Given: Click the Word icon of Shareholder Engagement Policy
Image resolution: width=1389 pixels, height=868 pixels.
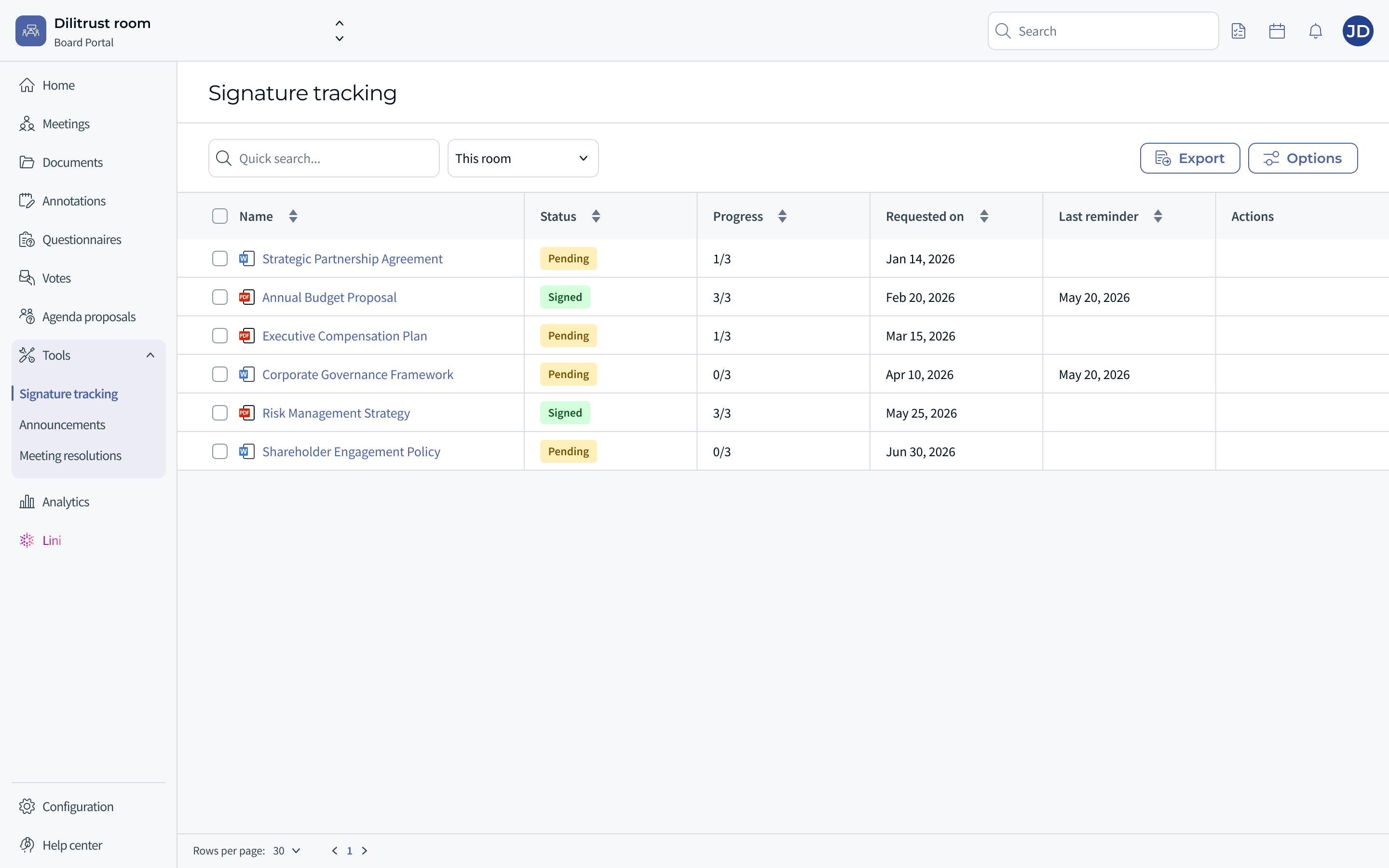Looking at the screenshot, I should tap(247, 451).
